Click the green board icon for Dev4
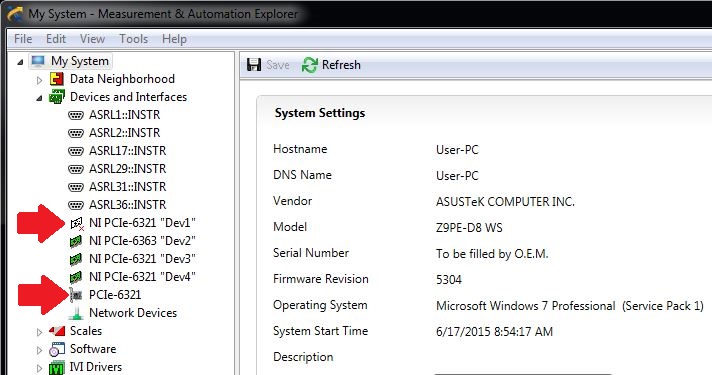The height and width of the screenshot is (375, 712). 76,277
